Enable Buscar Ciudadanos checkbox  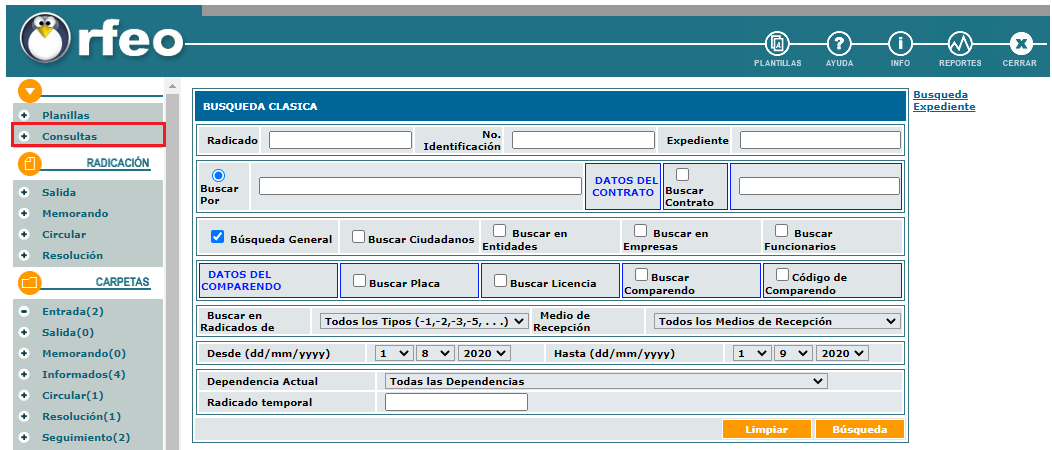point(359,237)
